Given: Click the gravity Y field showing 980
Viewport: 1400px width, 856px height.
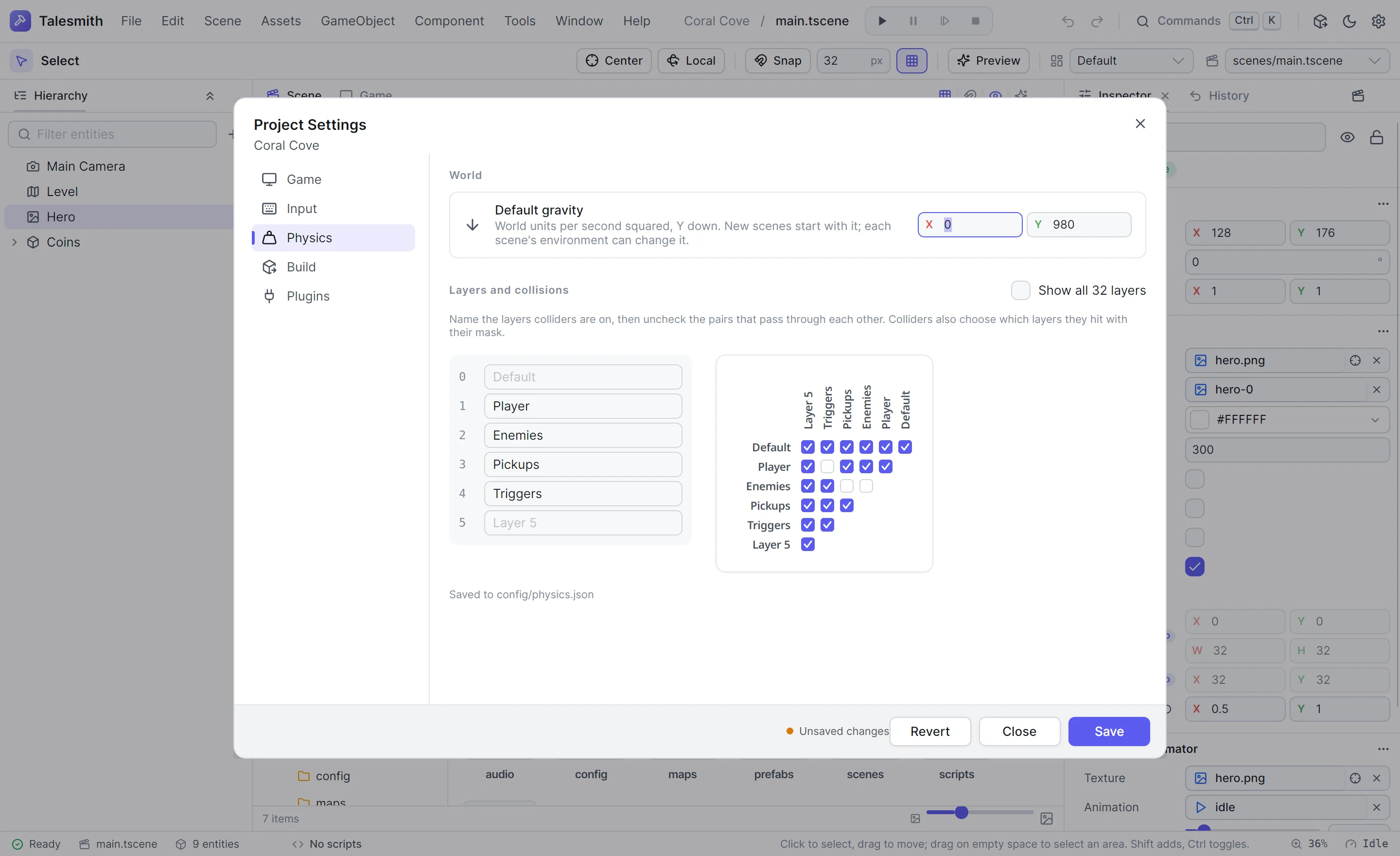Looking at the screenshot, I should pos(1078,225).
